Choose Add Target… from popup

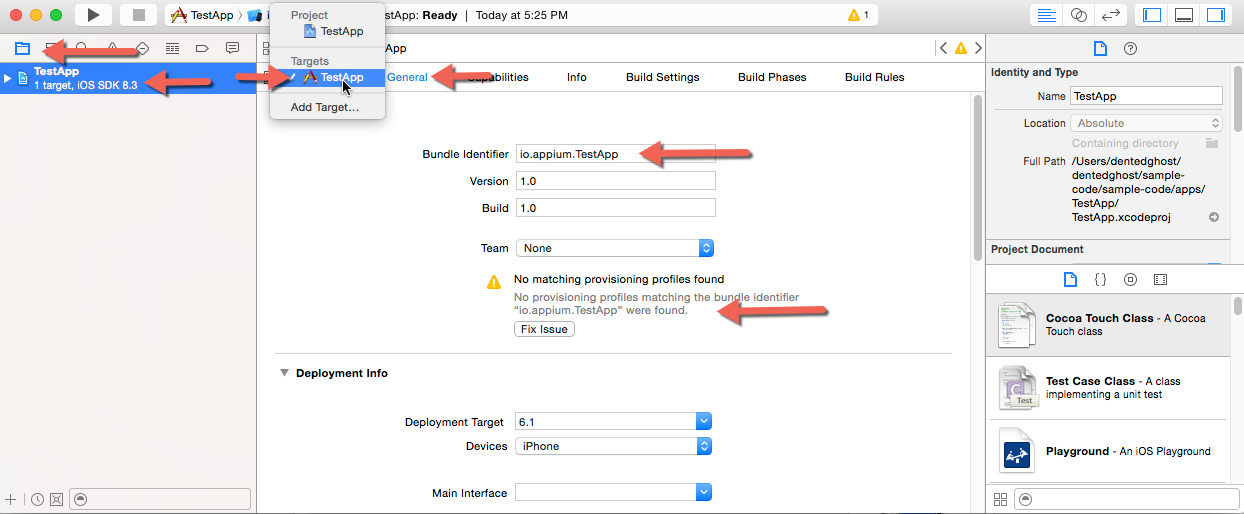[x=324, y=107]
